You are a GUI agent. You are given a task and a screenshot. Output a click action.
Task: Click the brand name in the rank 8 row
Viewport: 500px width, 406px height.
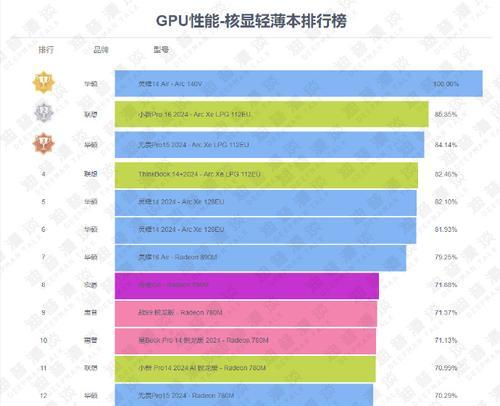tap(90, 285)
